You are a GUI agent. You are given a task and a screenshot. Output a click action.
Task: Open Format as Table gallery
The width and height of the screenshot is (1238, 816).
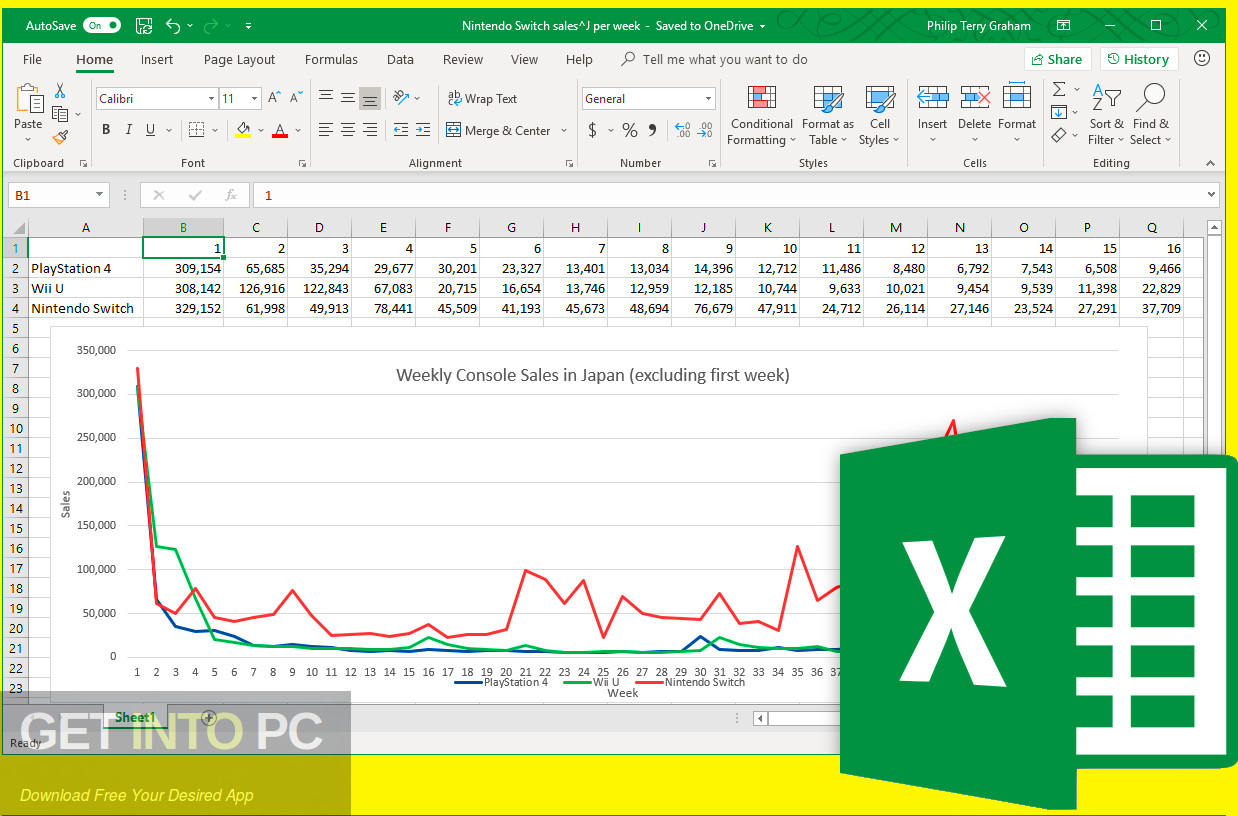pos(828,115)
